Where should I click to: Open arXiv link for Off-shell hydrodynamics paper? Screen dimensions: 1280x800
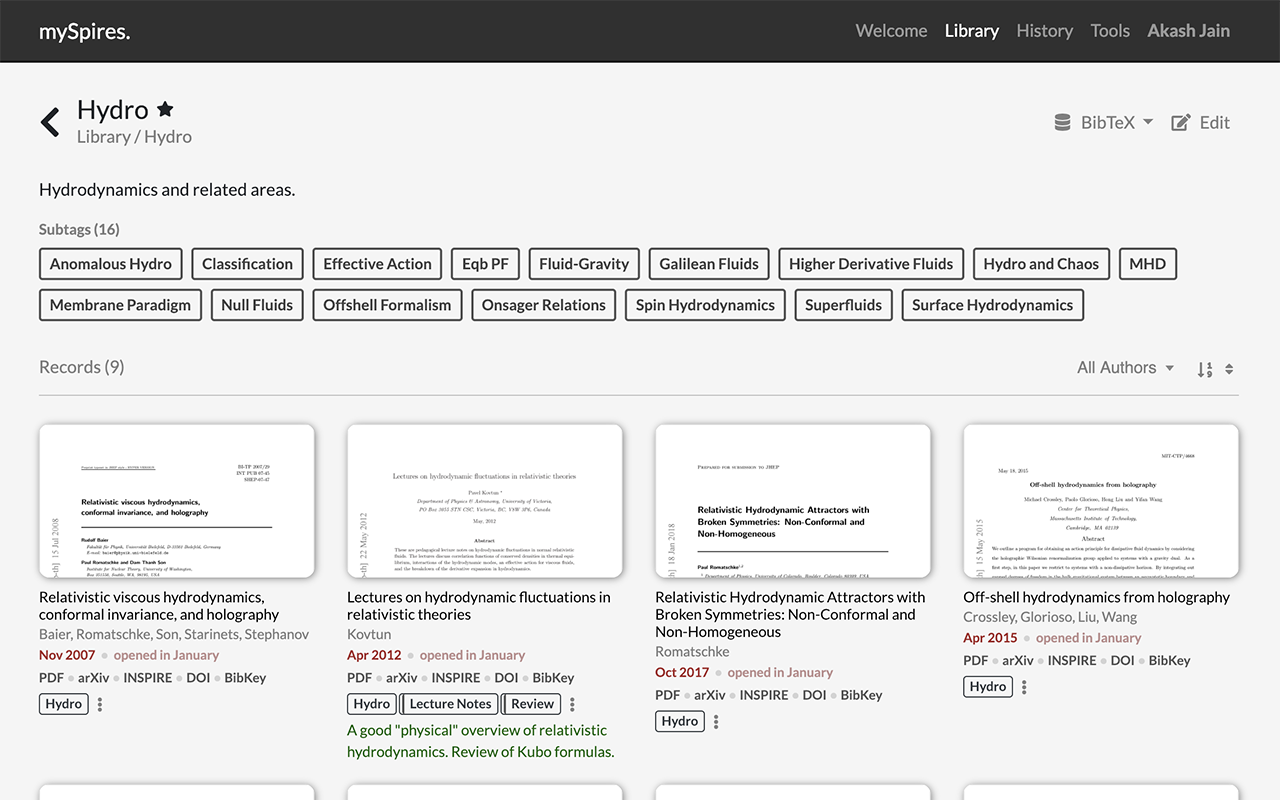(1018, 660)
